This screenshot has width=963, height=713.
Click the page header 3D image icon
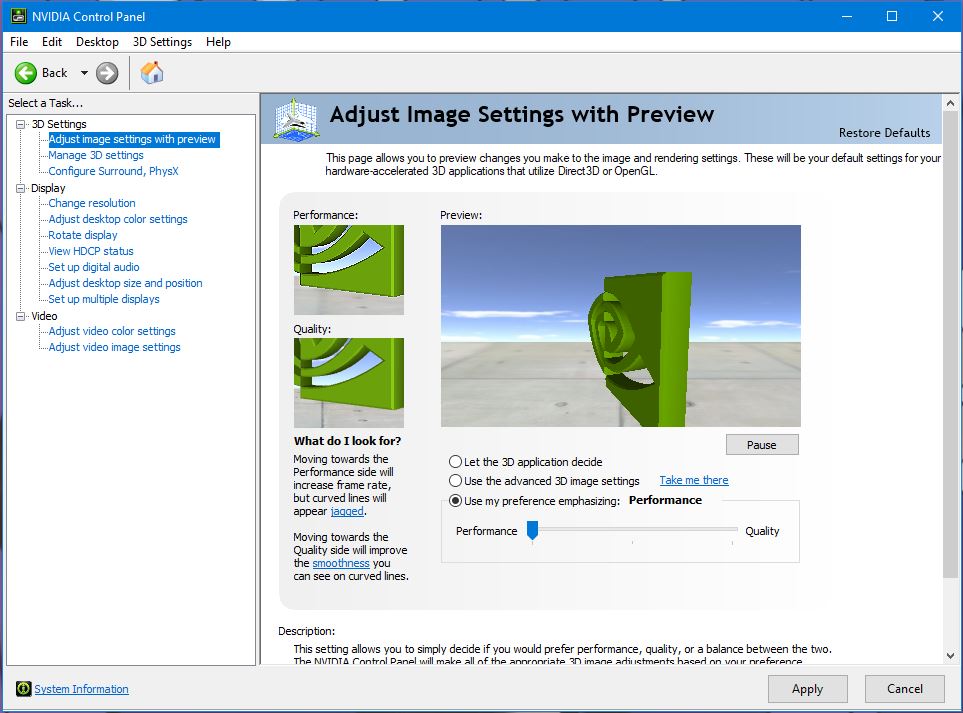click(x=297, y=119)
